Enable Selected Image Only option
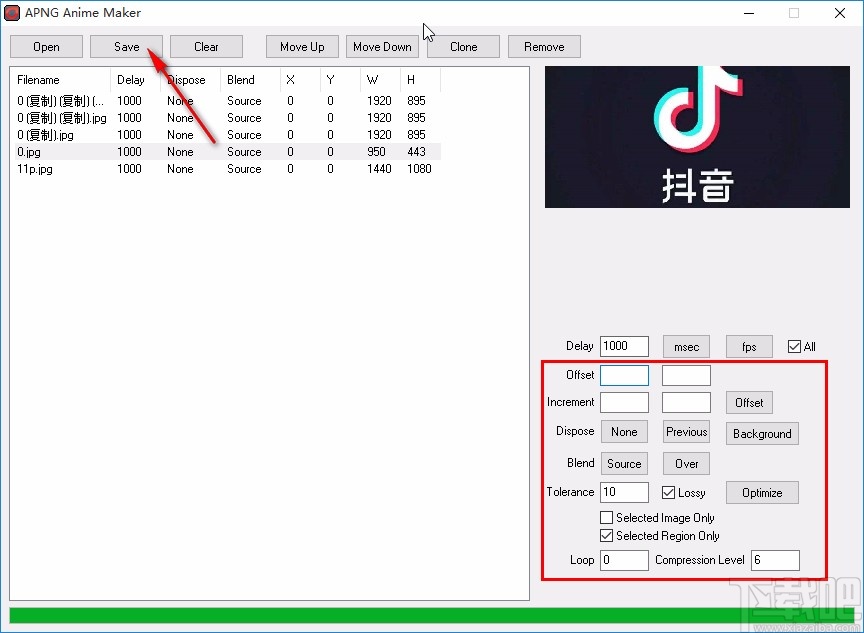 tap(605, 517)
